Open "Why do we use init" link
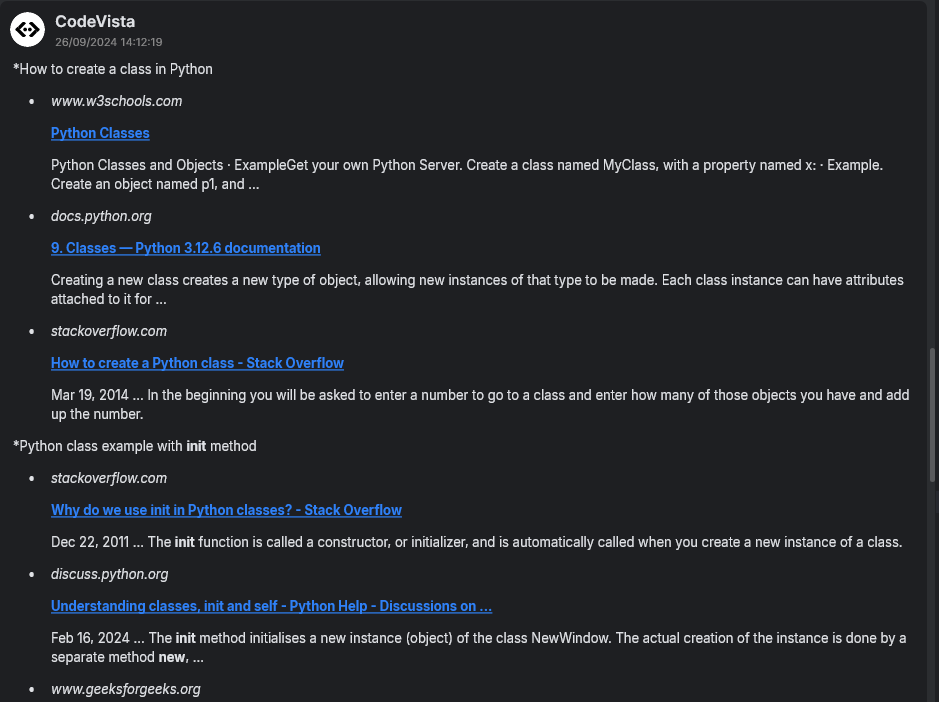The image size is (939, 702). 226,510
